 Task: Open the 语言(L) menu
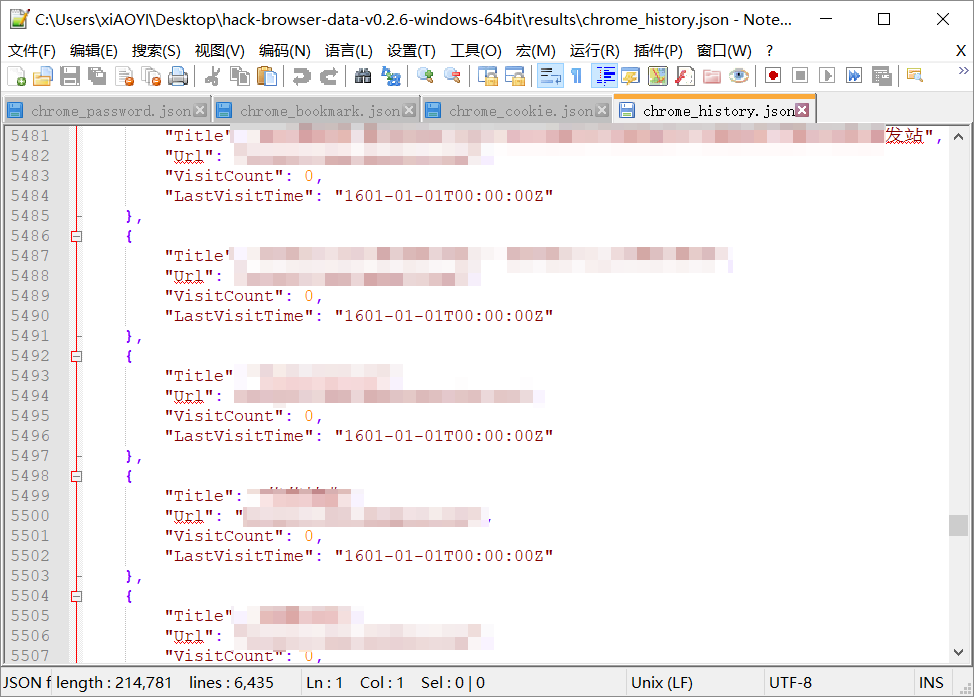click(348, 50)
